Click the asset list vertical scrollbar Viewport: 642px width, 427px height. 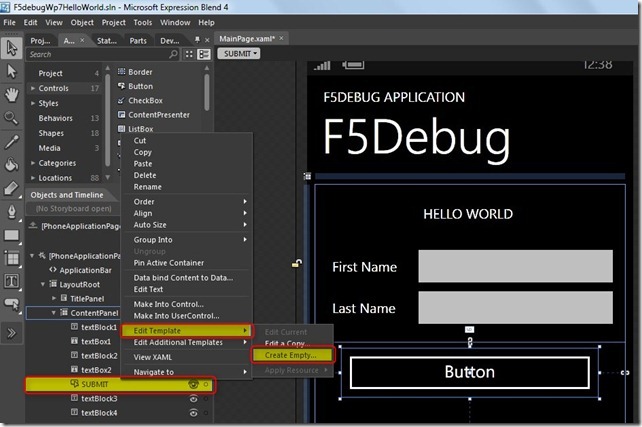click(x=206, y=90)
